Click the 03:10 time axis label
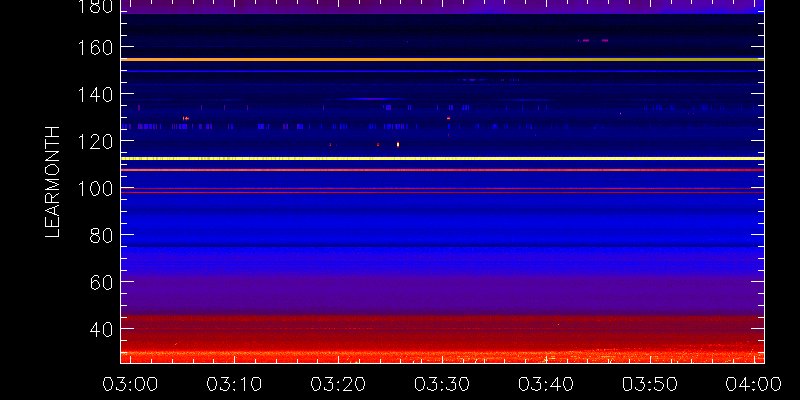Image resolution: width=800 pixels, height=400 pixels. 234,384
